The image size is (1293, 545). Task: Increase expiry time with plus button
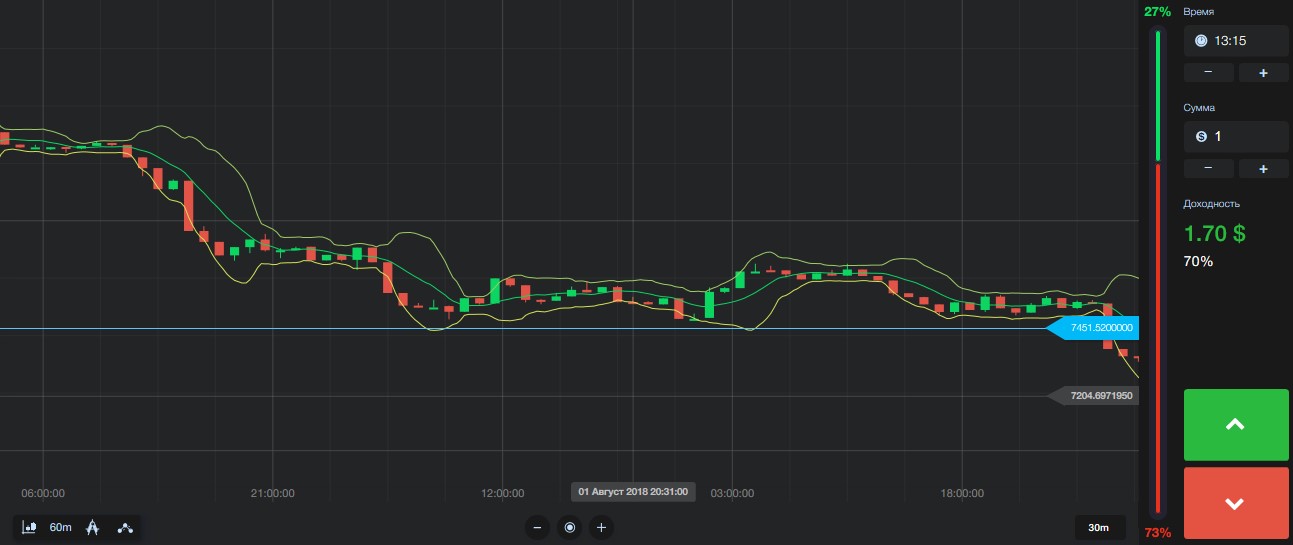(1263, 73)
